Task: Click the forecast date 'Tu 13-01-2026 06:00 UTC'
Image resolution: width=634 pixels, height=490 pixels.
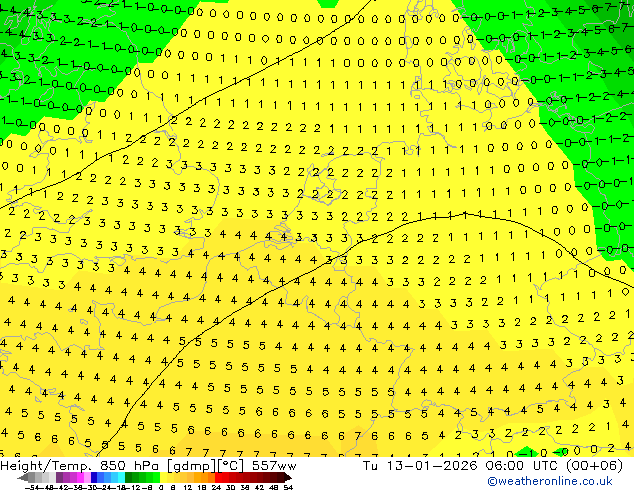Action: [x=461, y=466]
